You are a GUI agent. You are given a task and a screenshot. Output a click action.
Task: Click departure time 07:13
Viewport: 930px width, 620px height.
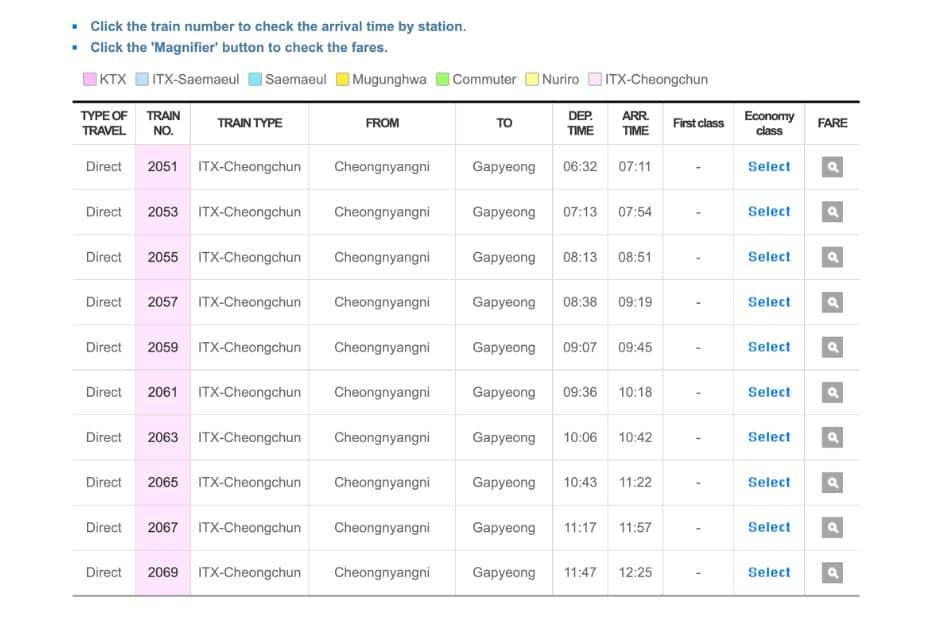pyautogui.click(x=580, y=212)
